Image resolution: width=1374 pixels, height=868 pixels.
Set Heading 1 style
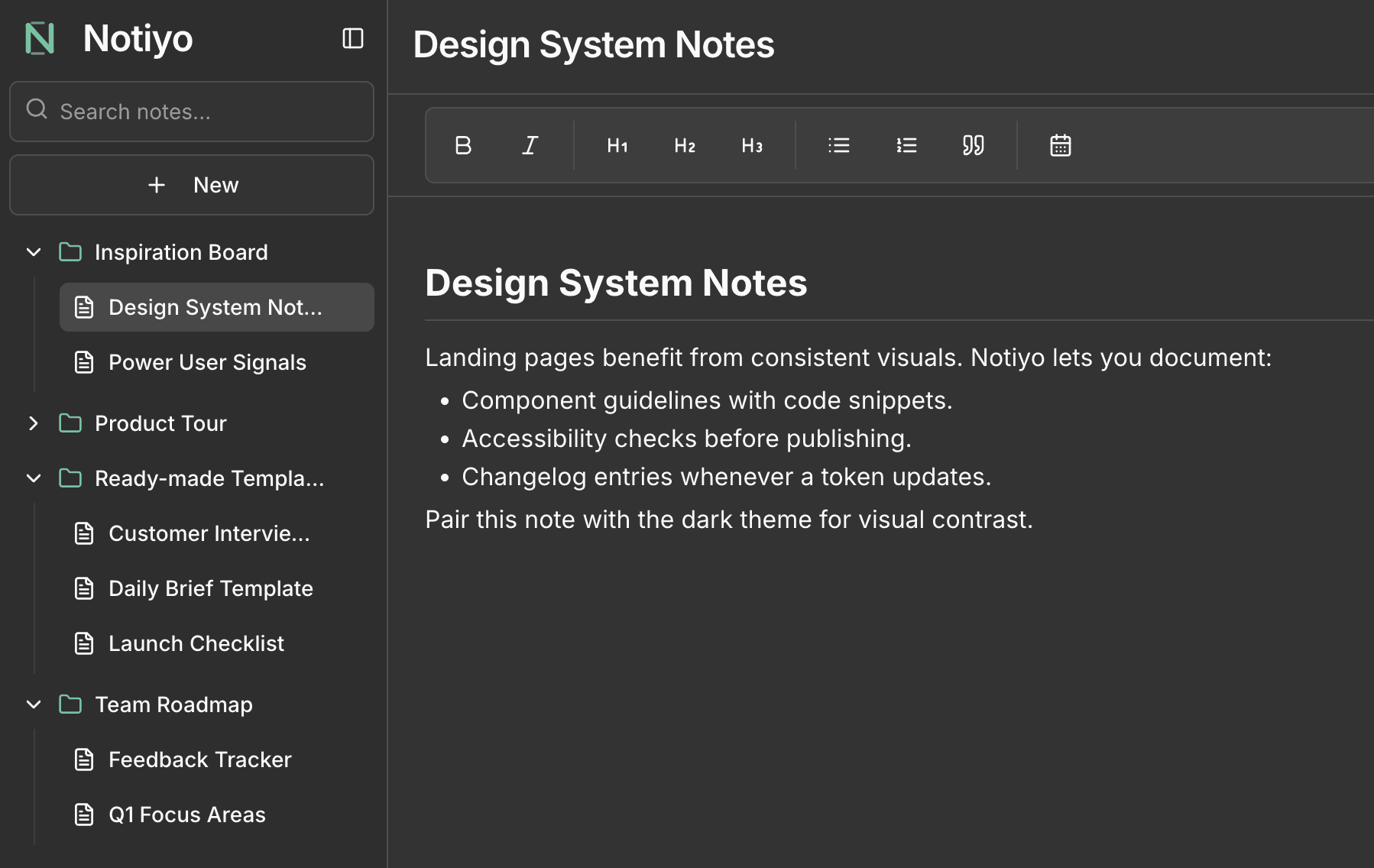pyautogui.click(x=617, y=145)
